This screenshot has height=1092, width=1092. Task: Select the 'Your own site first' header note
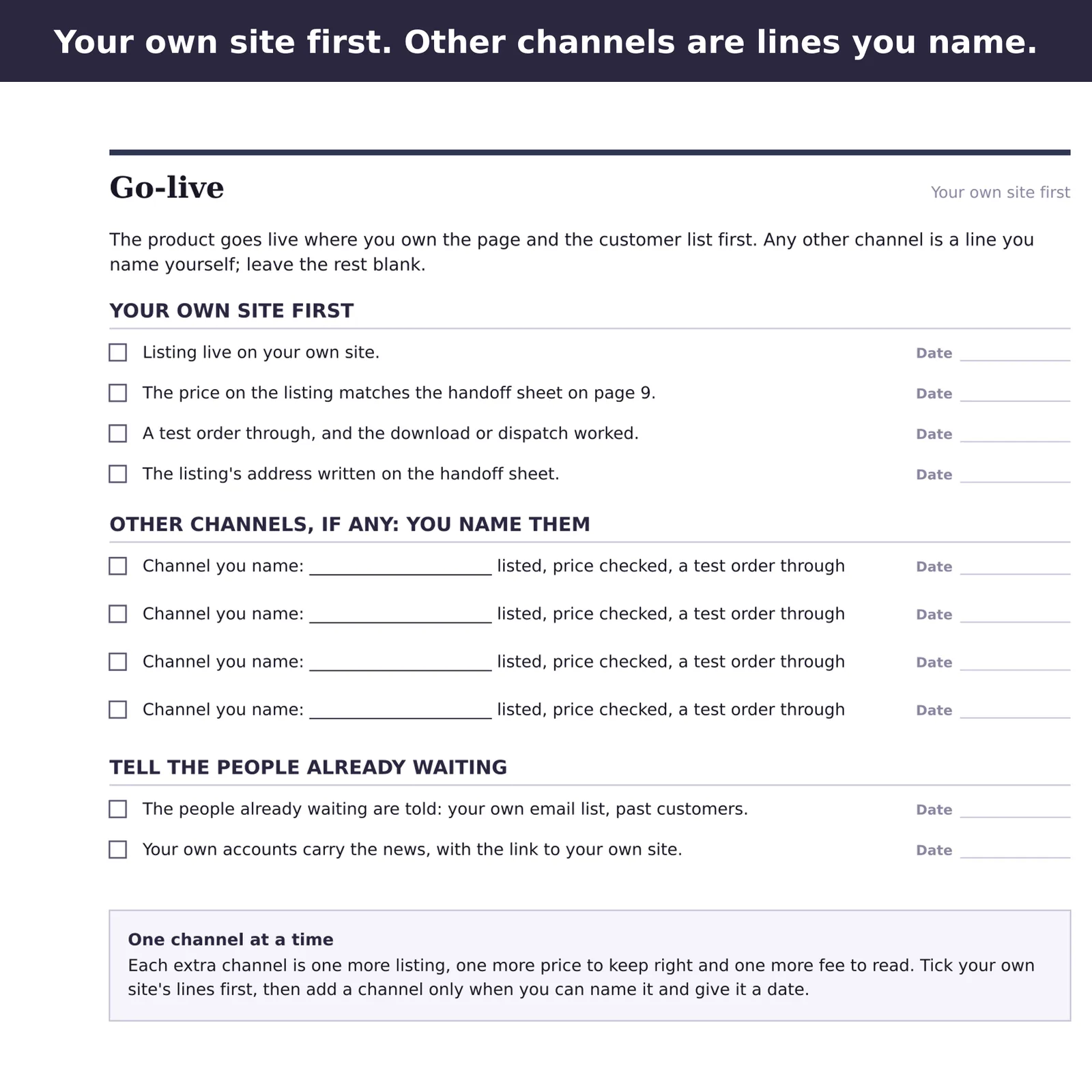[x=1001, y=192]
